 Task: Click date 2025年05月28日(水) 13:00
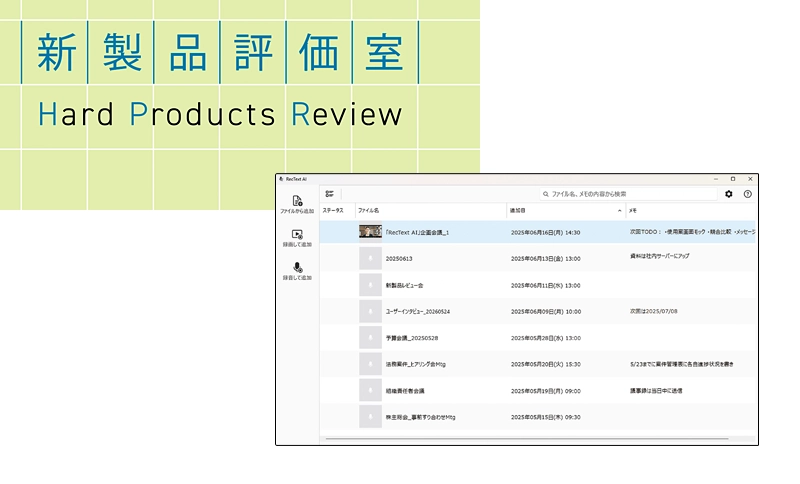coord(546,338)
